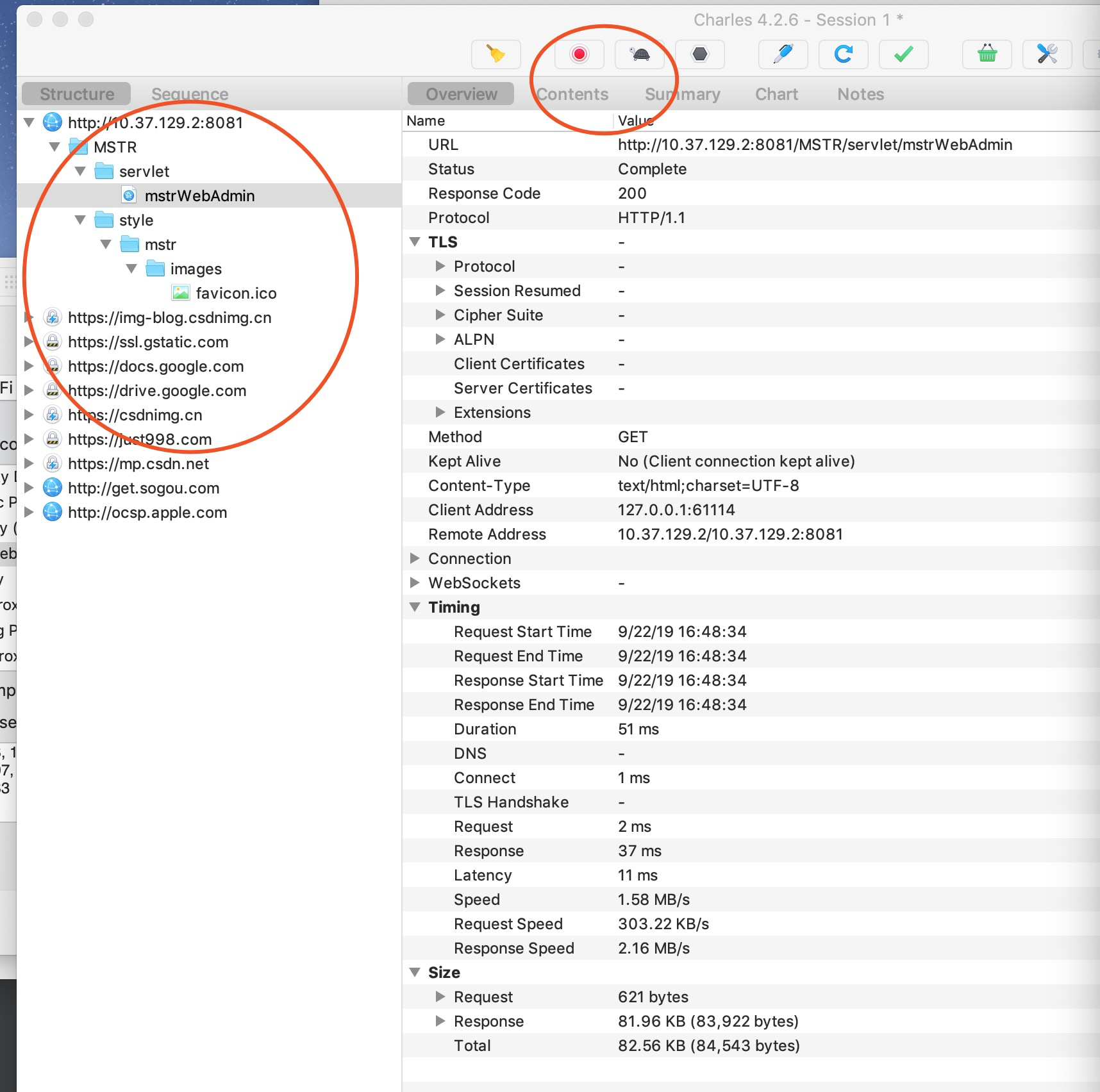Click the icon for img-blog.csdnimg.cn

pyautogui.click(x=53, y=317)
